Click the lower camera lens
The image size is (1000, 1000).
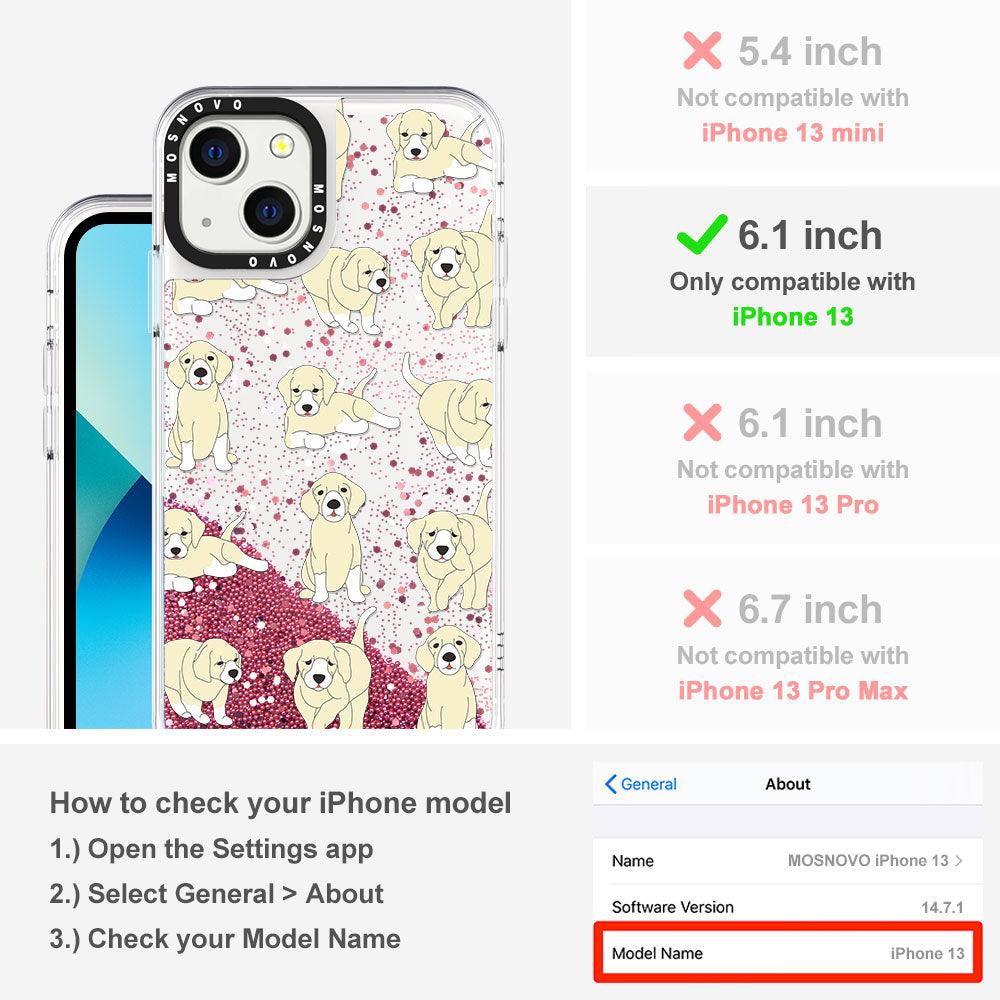point(270,211)
